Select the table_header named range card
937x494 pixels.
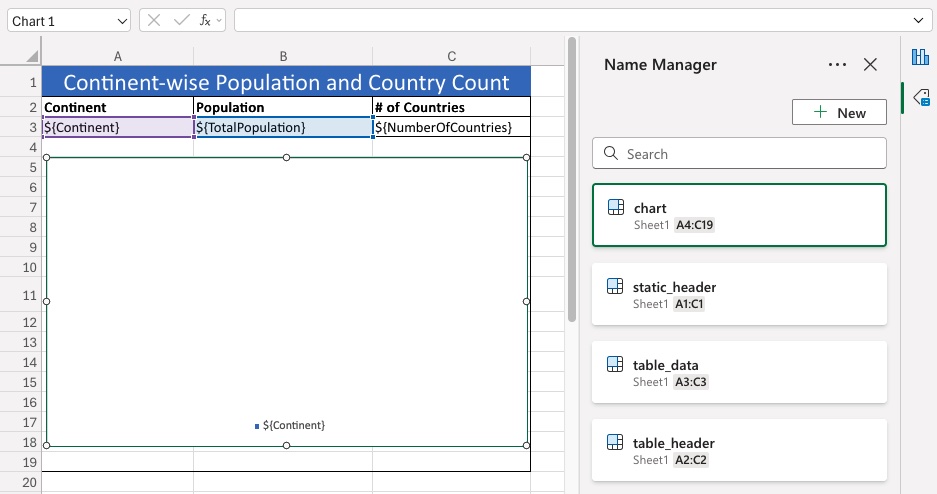739,450
